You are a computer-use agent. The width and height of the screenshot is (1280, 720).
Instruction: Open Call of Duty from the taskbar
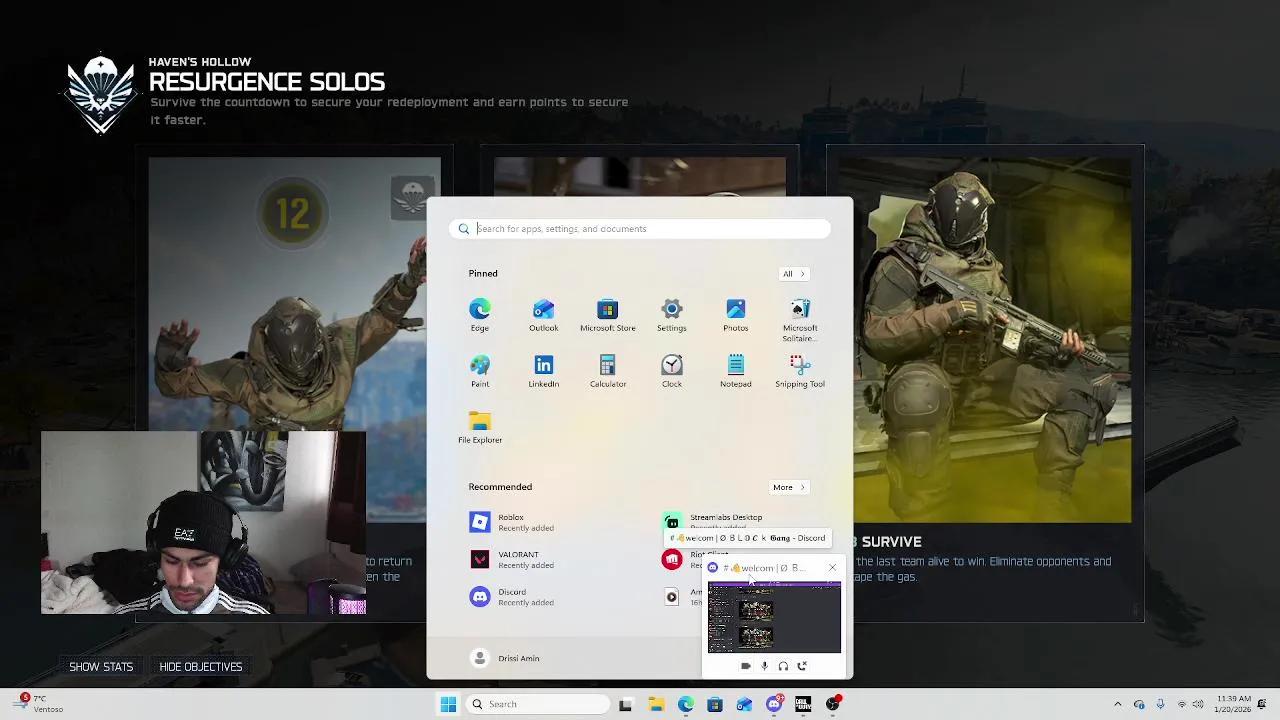[x=803, y=704]
